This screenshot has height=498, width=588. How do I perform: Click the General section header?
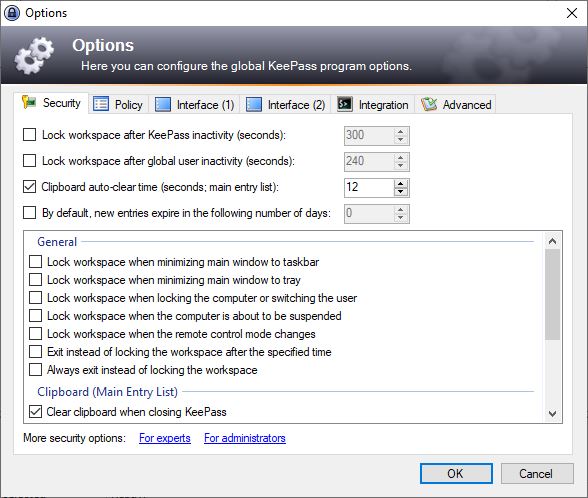pyautogui.click(x=57, y=242)
